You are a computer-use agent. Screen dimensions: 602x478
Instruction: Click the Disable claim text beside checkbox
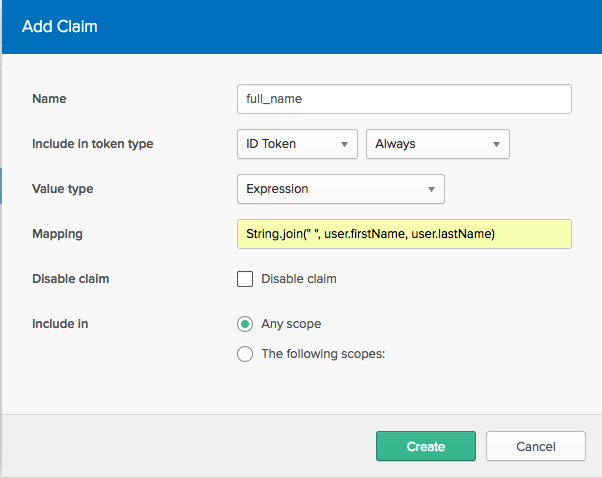299,279
